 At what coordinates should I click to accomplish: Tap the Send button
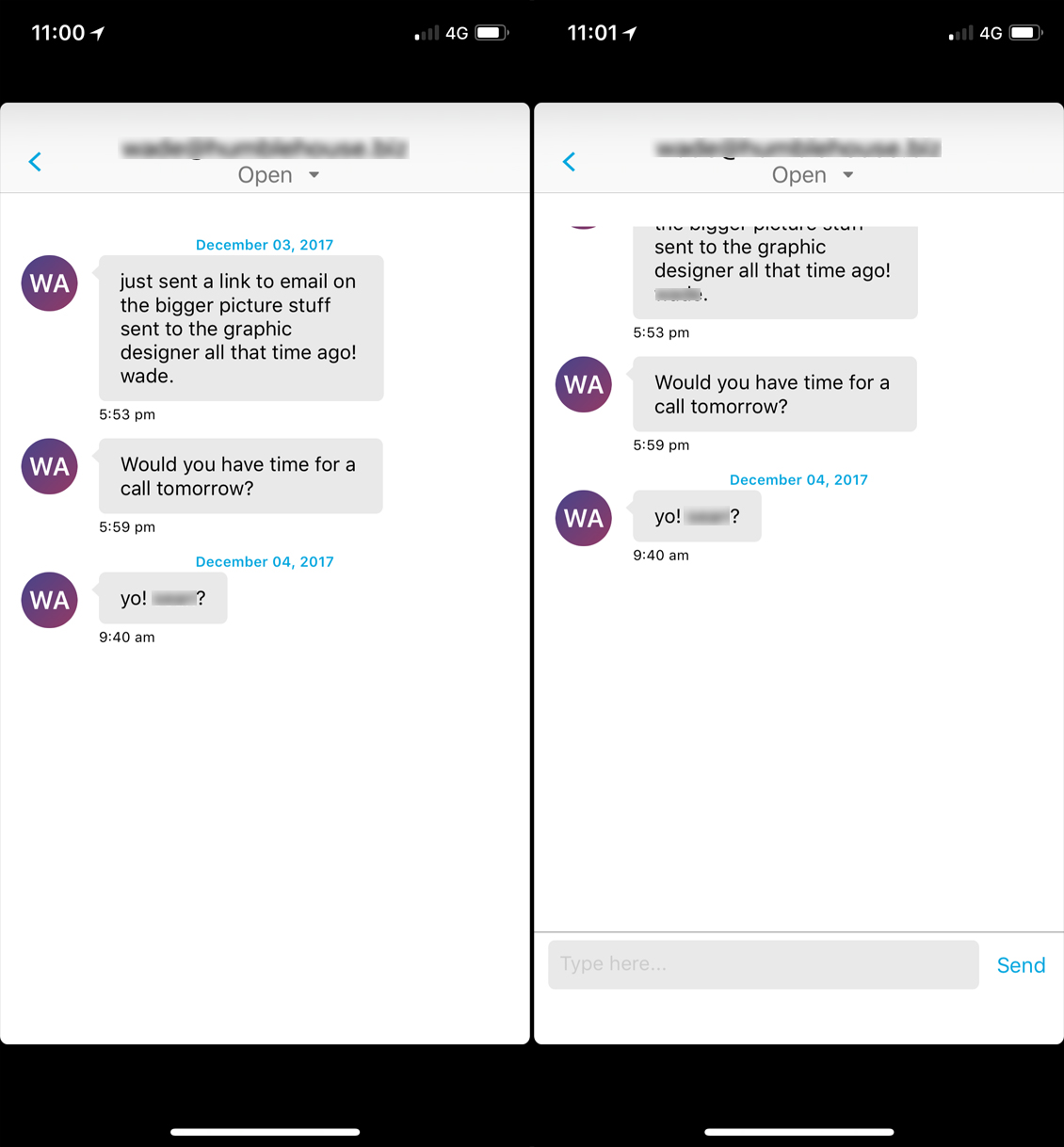(x=1021, y=965)
